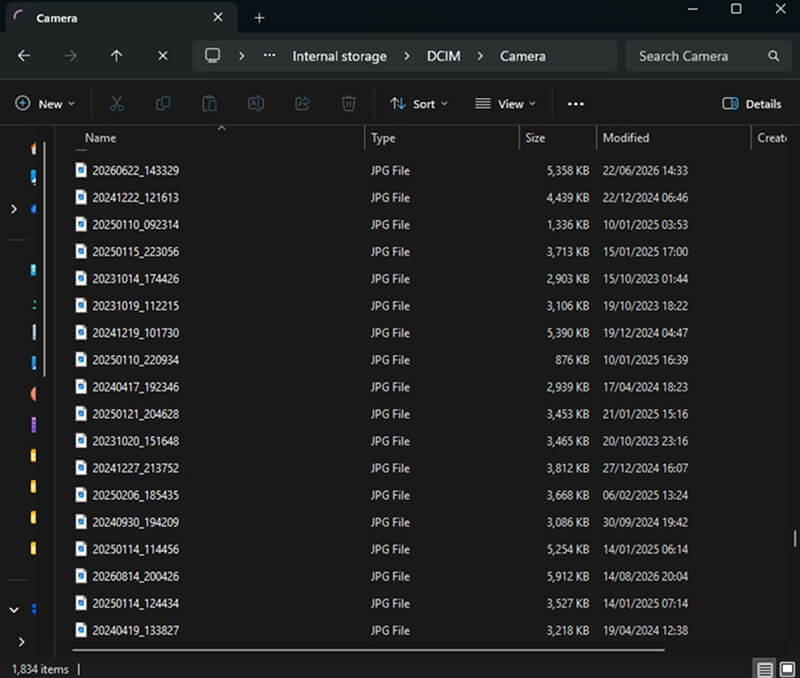Go up one folder level
Screen dimensions: 800x678
click(x=117, y=56)
